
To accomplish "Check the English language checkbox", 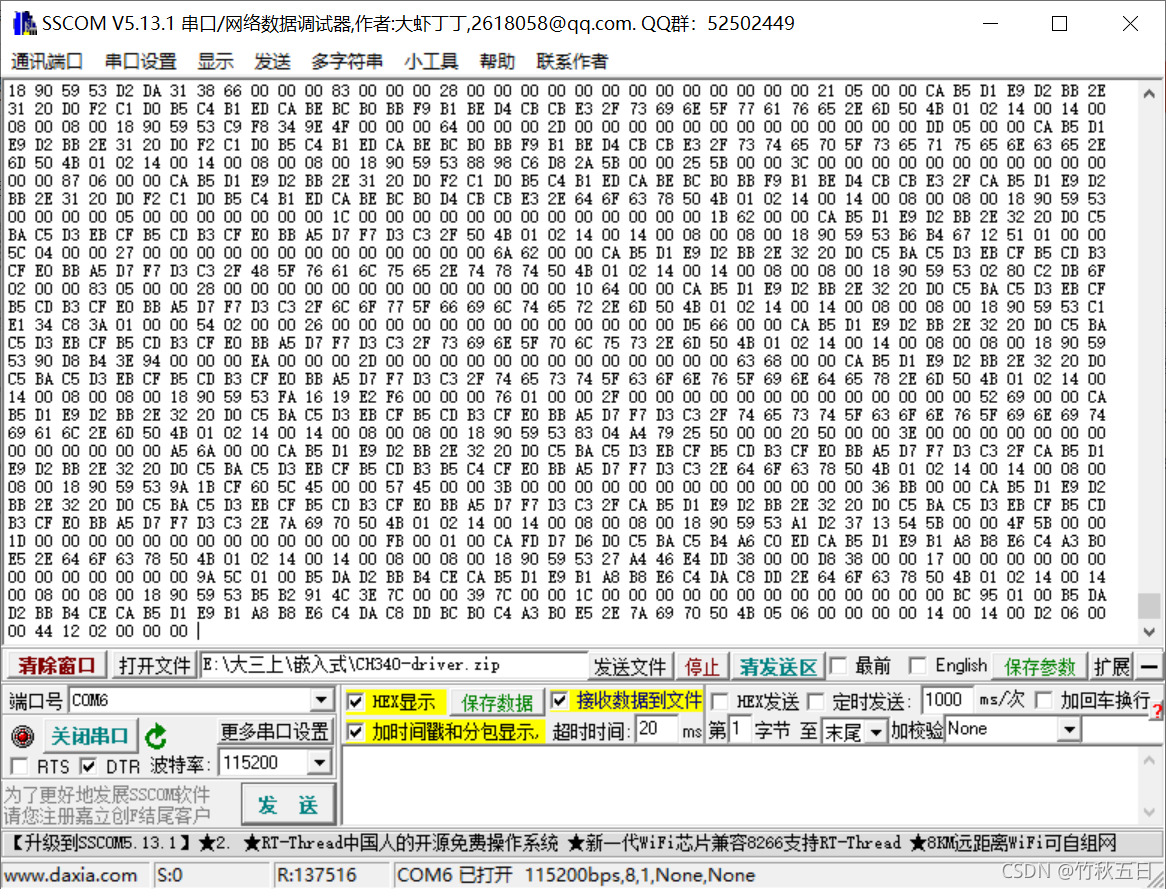I will click(917, 665).
